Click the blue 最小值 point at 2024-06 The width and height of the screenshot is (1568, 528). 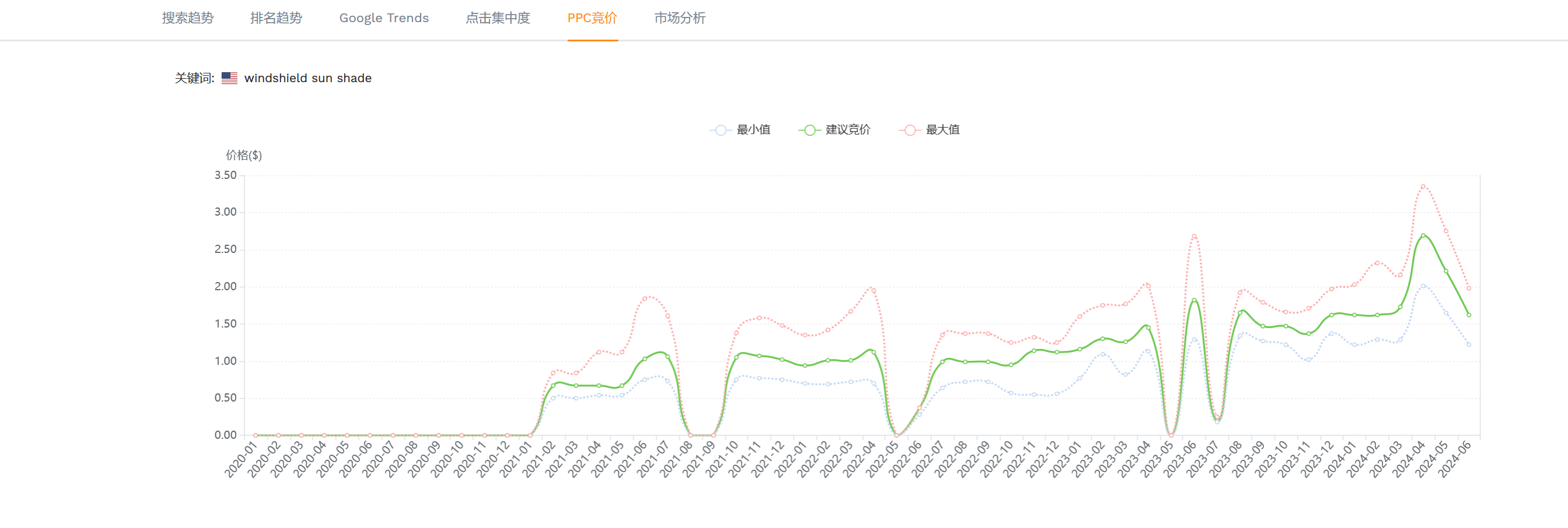point(1468,345)
